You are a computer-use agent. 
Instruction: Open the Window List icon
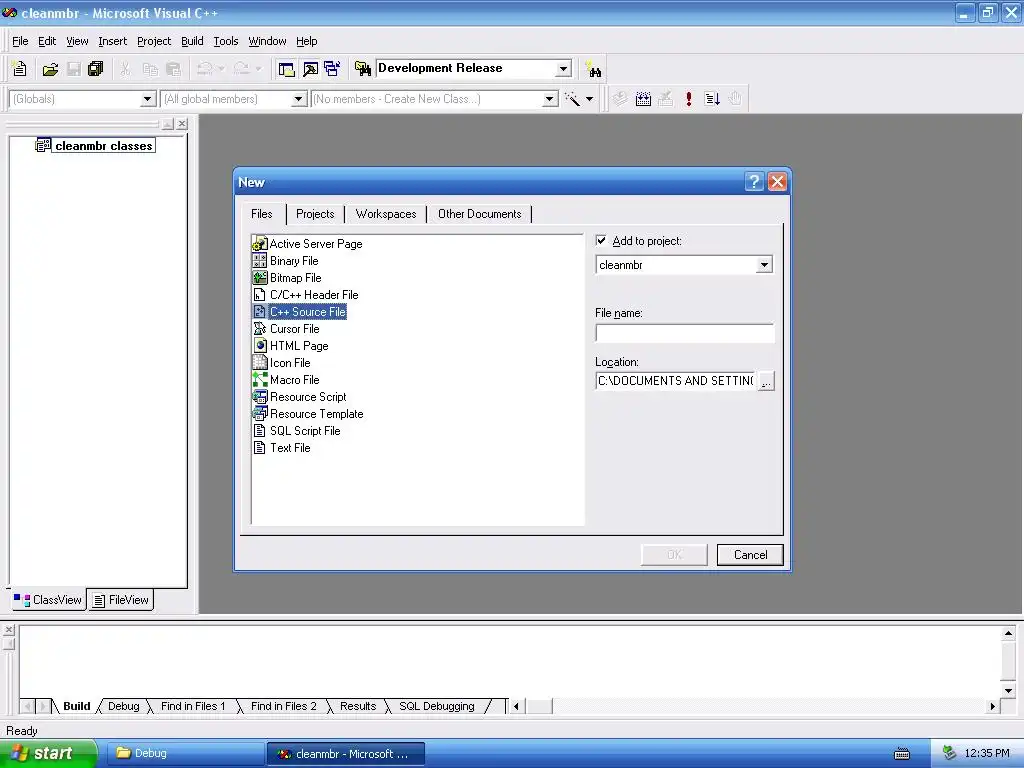point(332,69)
